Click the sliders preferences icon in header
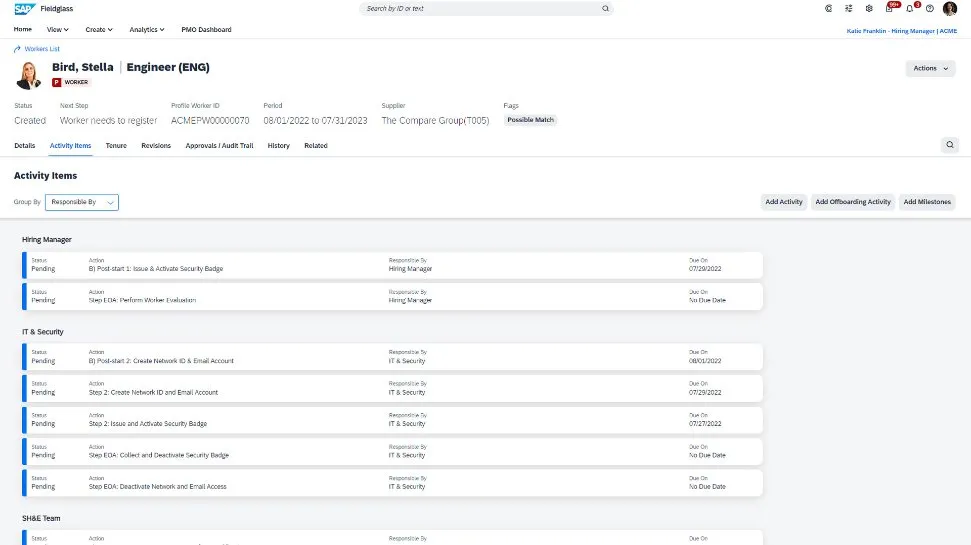Screen dimensions: 971x545 849,8
